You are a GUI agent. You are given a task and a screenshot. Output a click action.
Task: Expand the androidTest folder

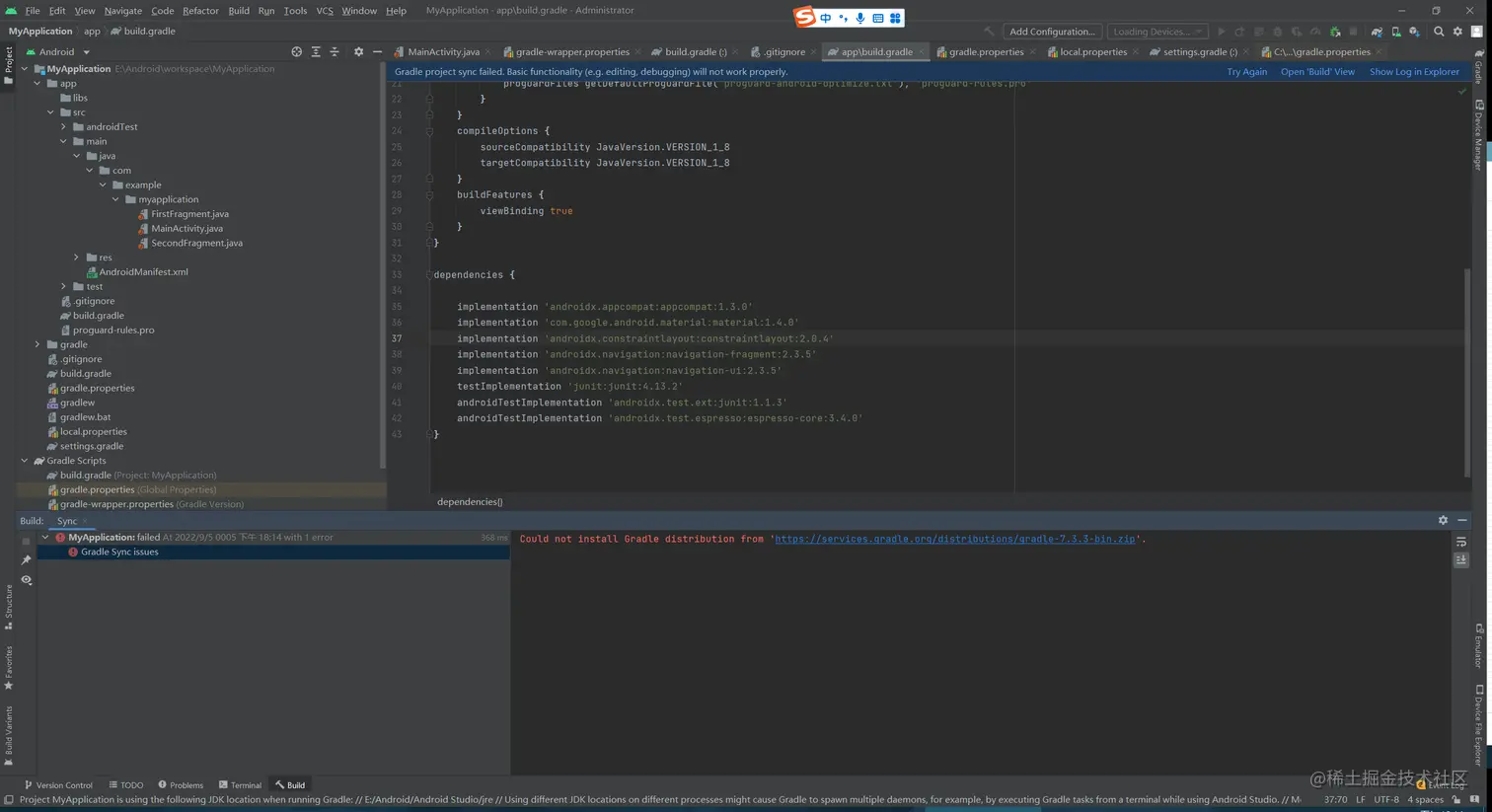coord(63,127)
